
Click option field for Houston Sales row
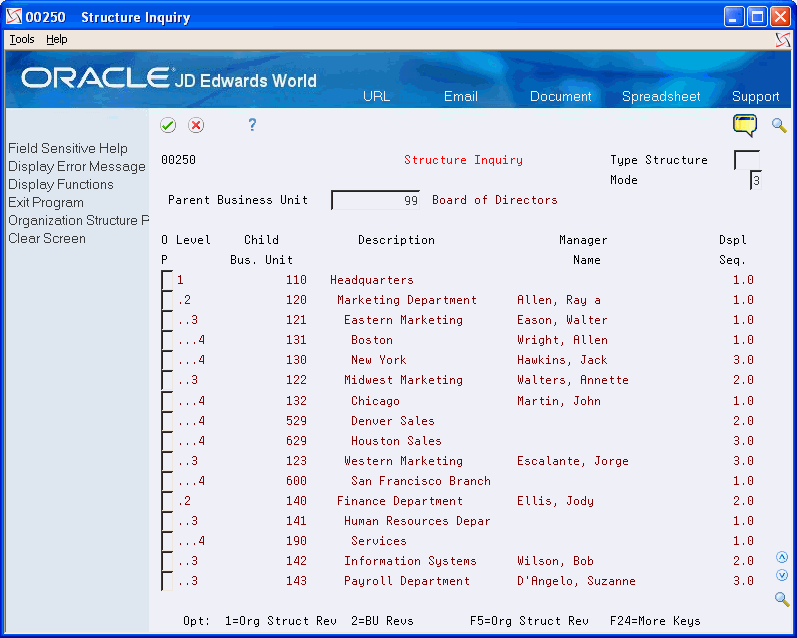point(167,441)
